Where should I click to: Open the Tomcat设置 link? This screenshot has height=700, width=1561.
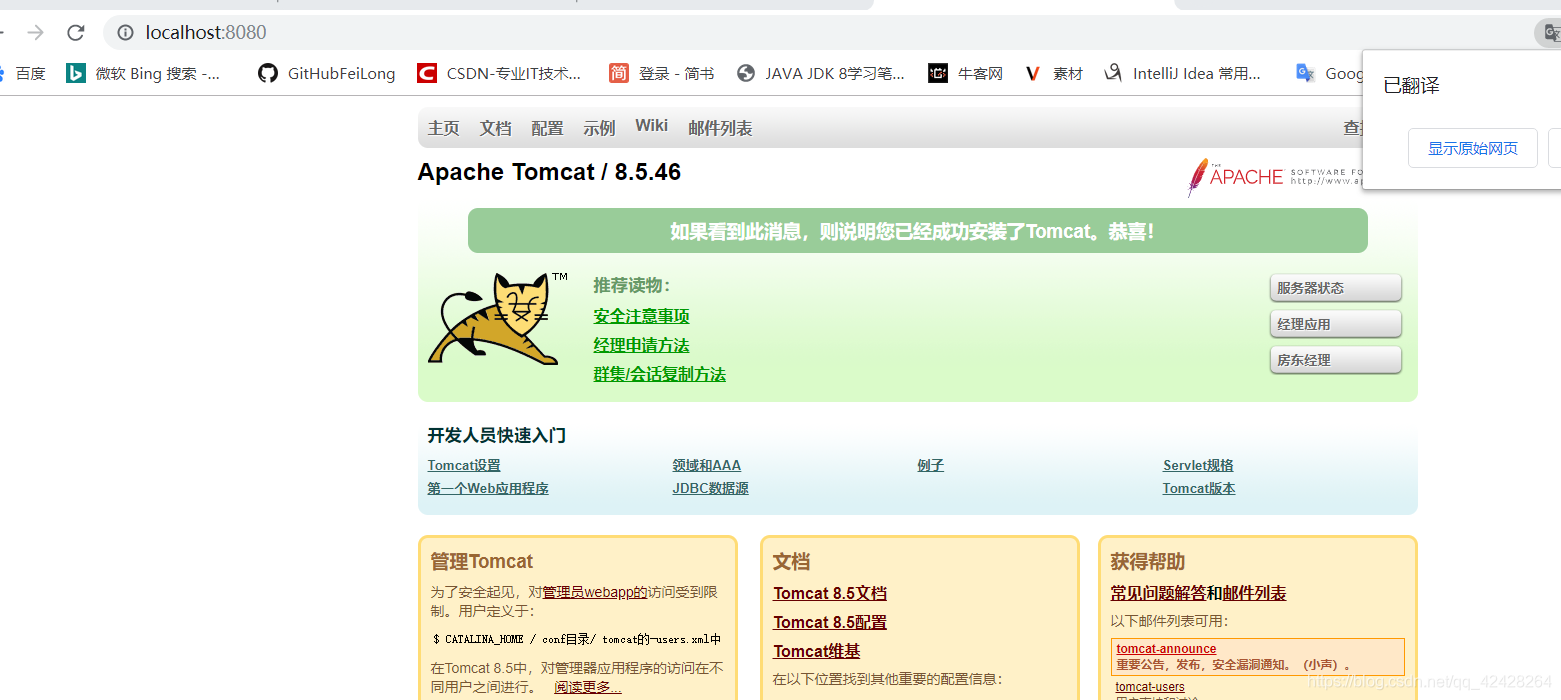(464, 465)
